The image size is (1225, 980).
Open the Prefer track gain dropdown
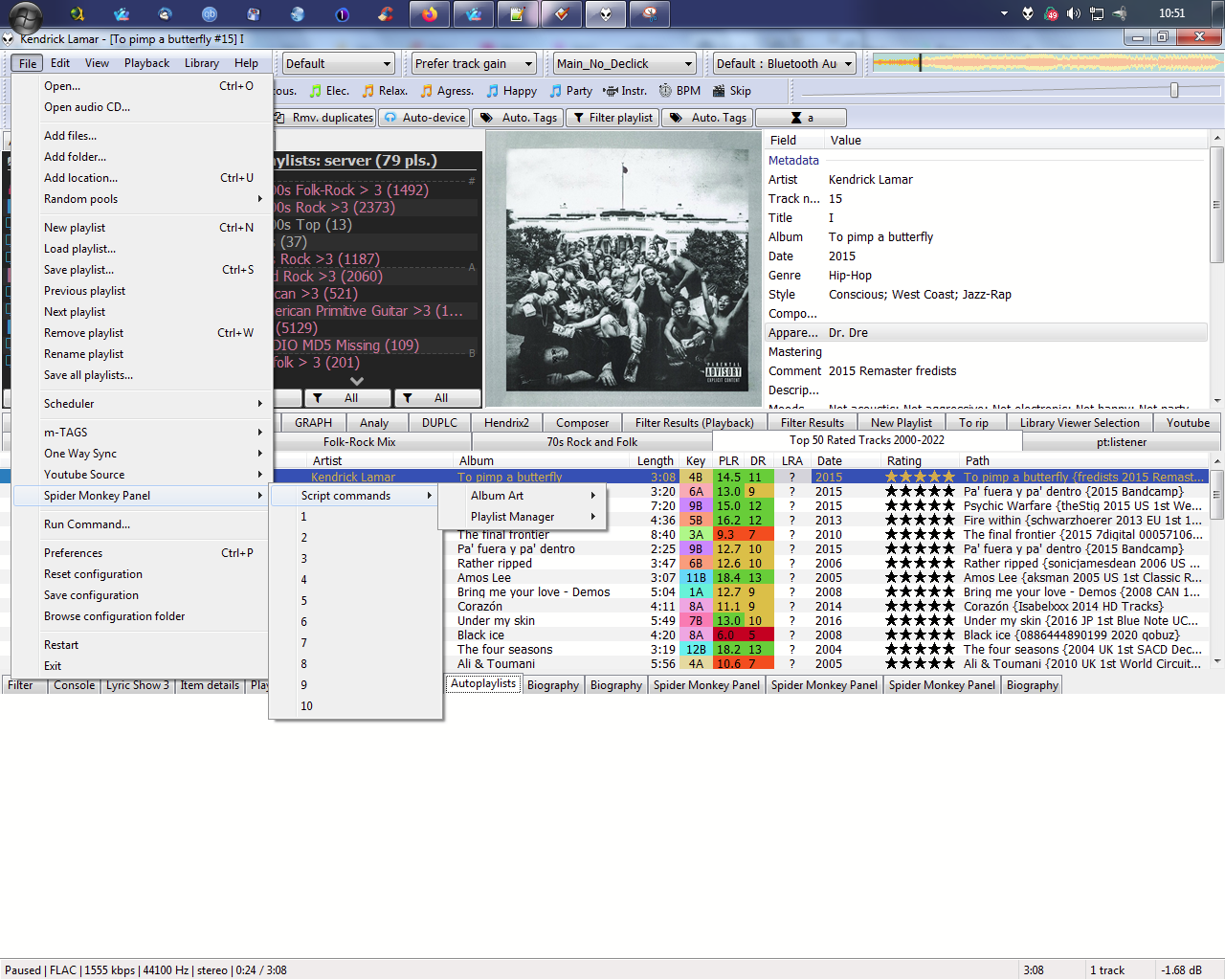click(x=474, y=64)
